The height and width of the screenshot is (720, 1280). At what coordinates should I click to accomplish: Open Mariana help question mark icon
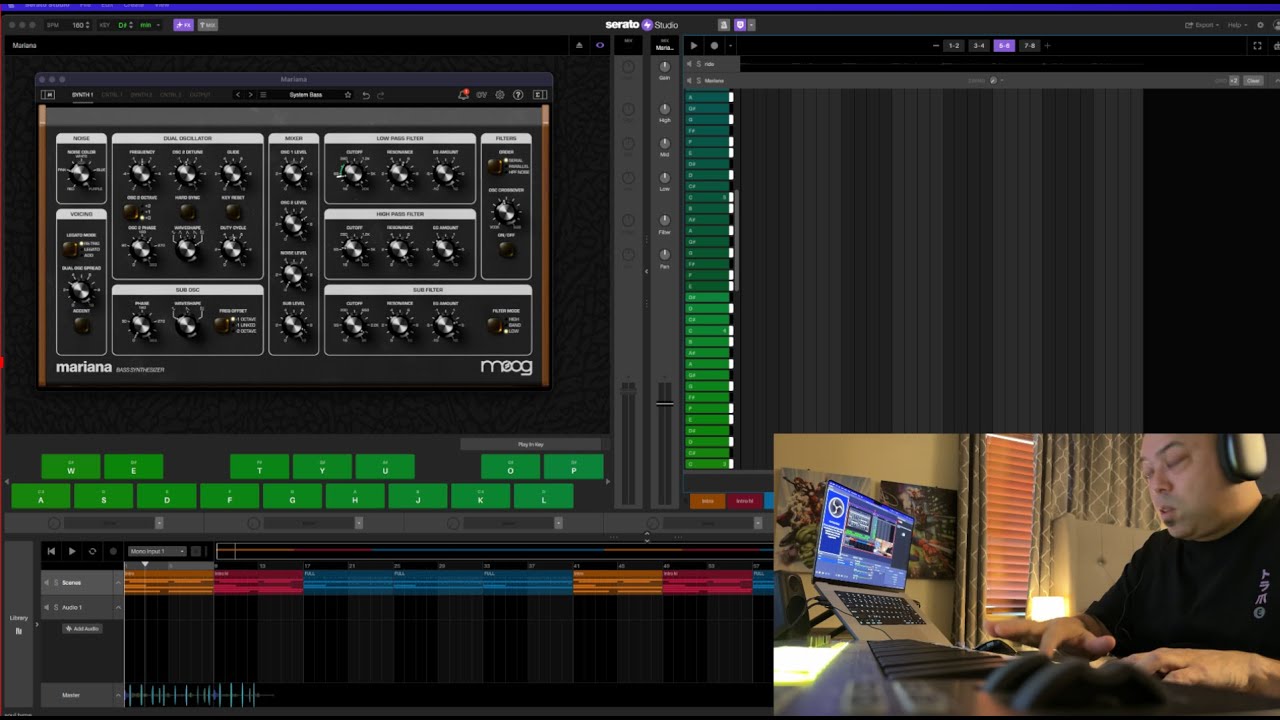pyautogui.click(x=518, y=95)
